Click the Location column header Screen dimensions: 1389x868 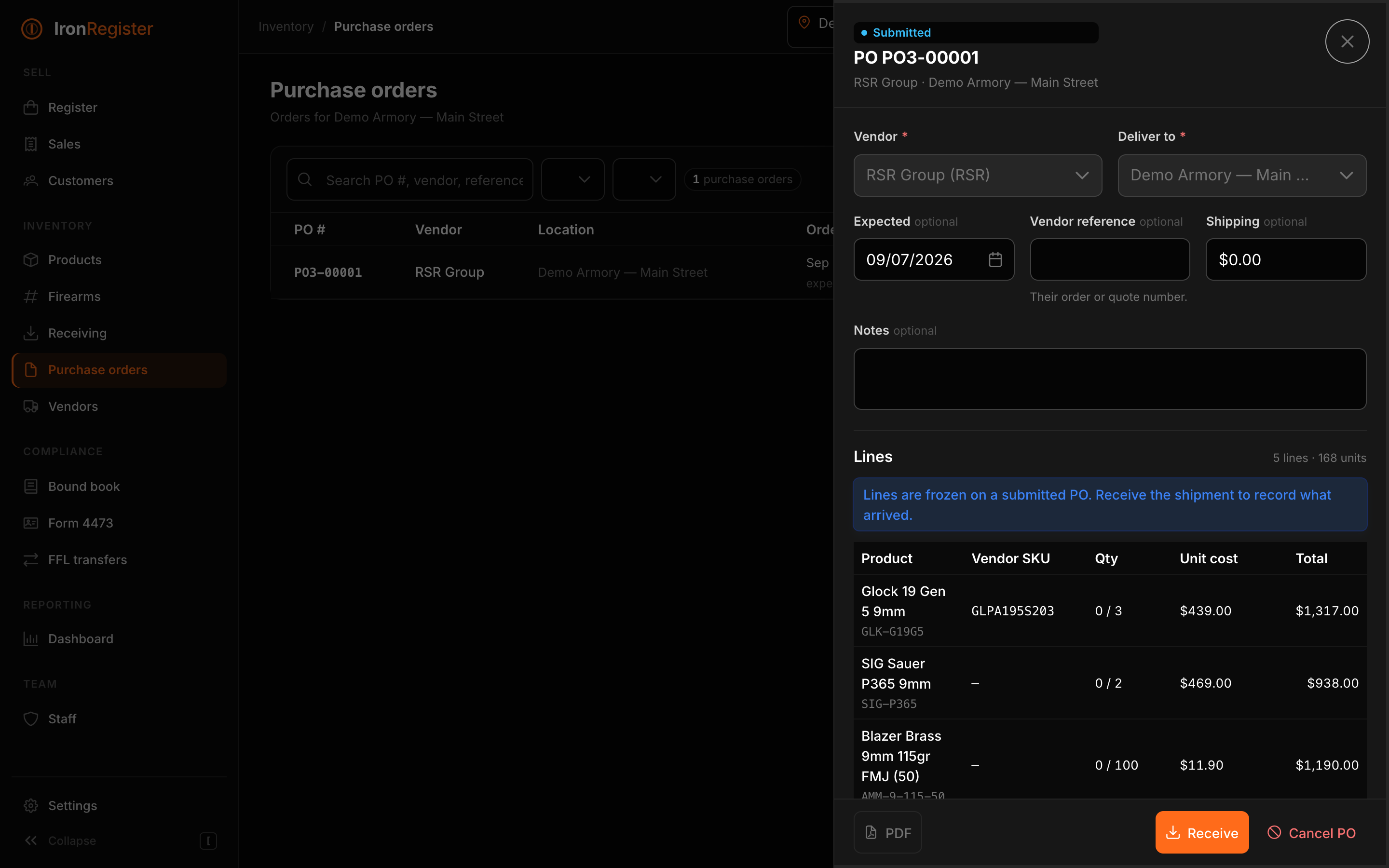[x=565, y=230]
